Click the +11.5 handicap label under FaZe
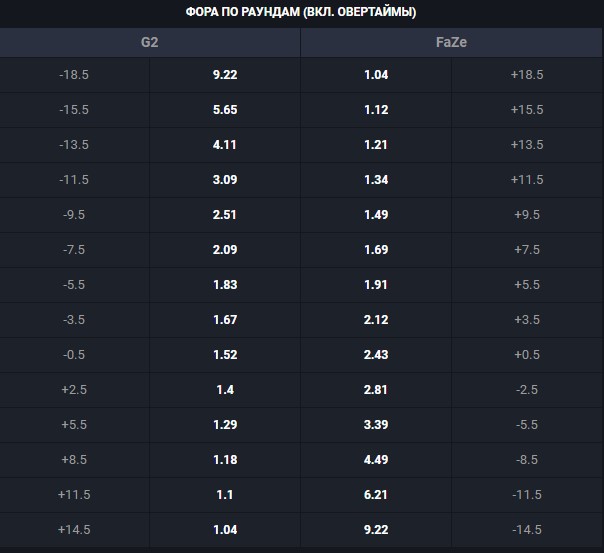The height and width of the screenshot is (553, 604). coord(527,180)
